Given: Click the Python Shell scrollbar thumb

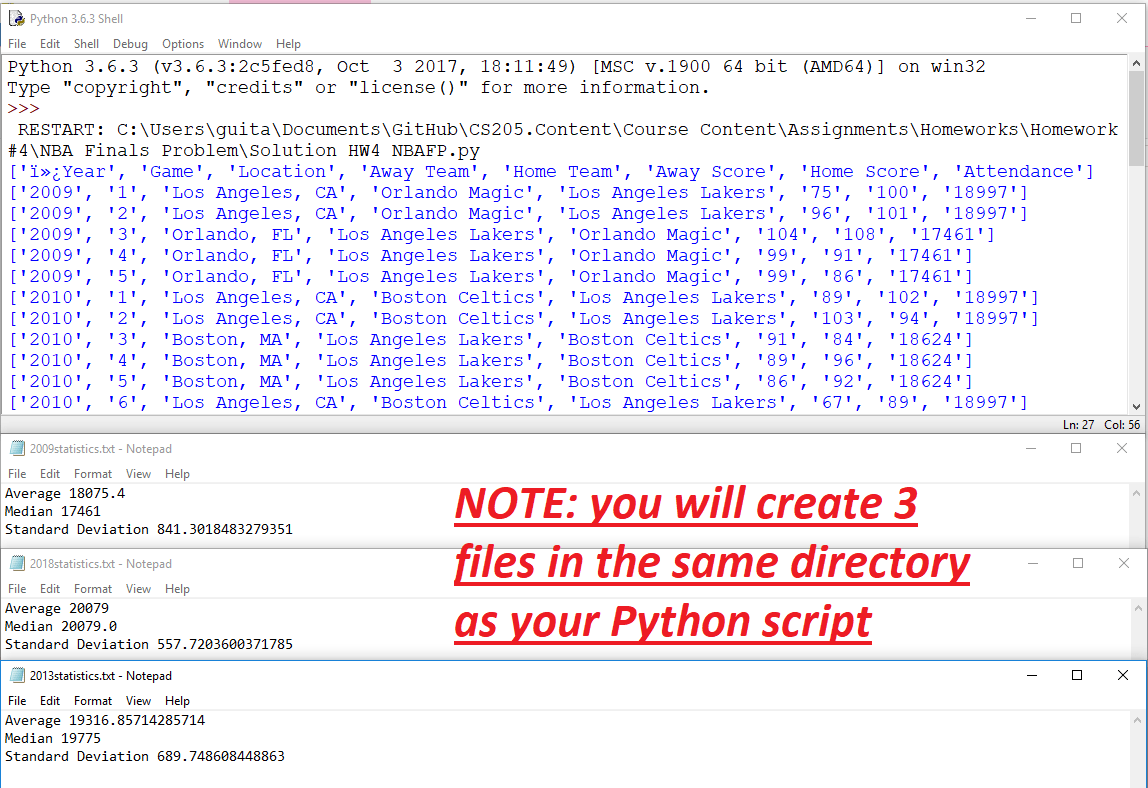Looking at the screenshot, I should 1136,119.
